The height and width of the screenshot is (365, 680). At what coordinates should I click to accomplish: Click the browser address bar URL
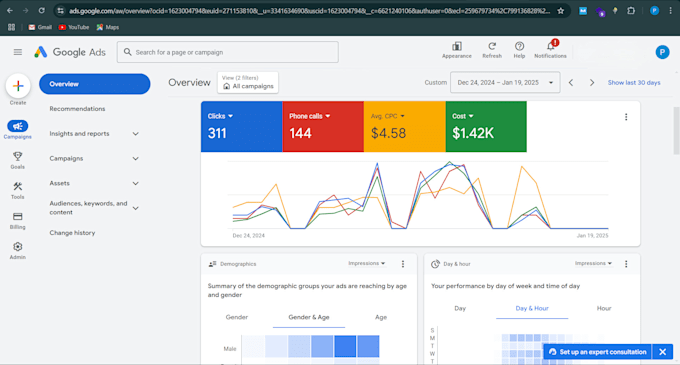click(310, 11)
